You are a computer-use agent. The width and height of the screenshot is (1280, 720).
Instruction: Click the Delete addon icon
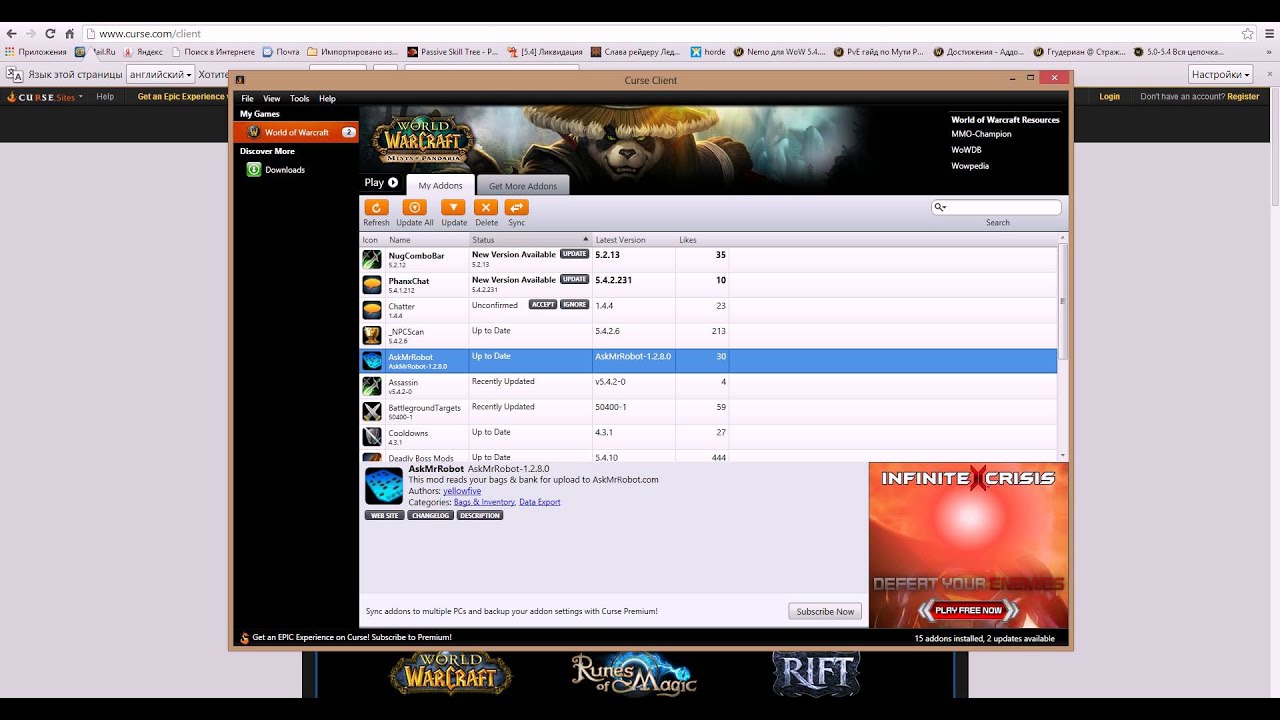[486, 207]
